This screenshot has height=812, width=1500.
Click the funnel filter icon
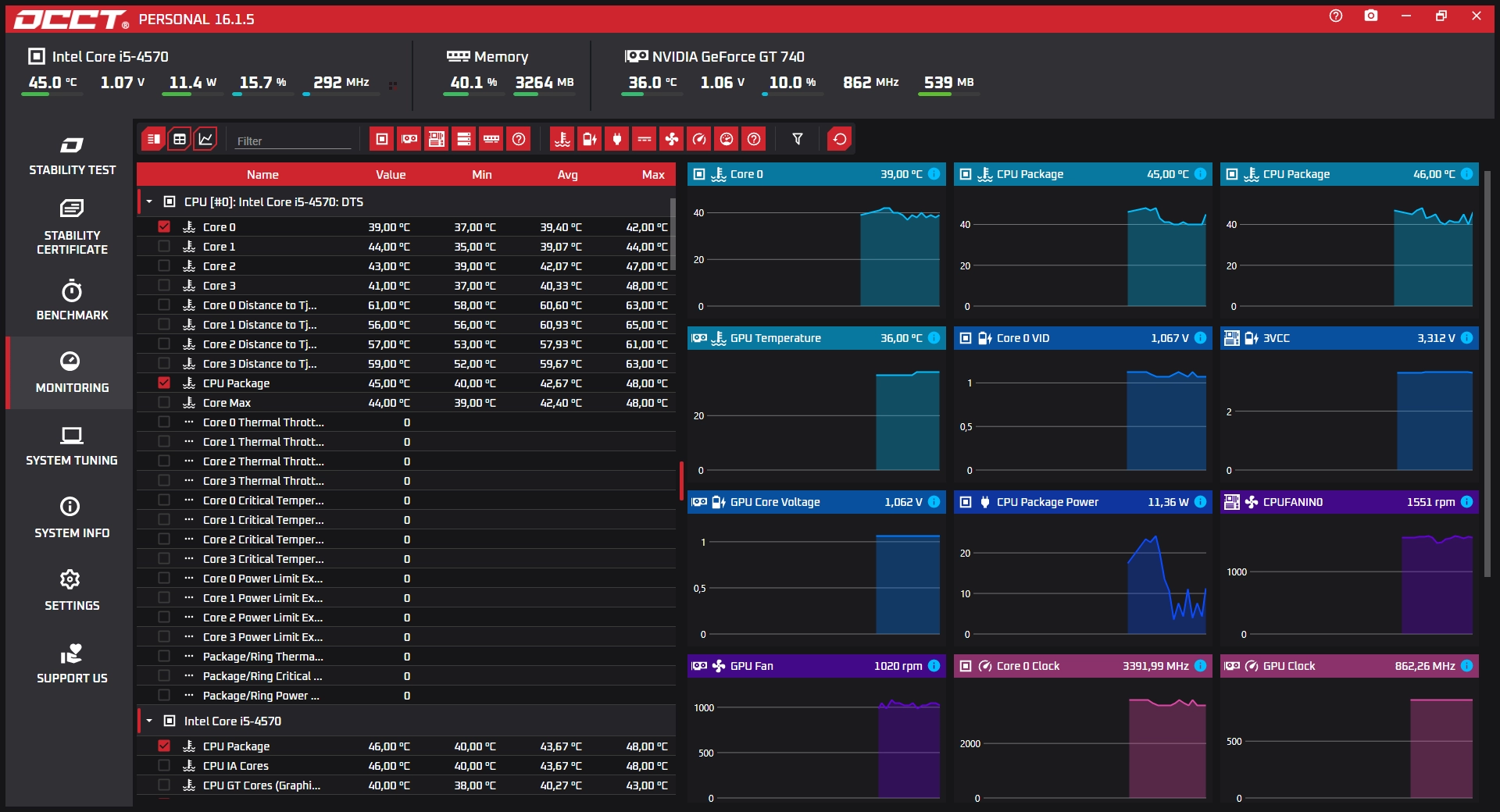click(x=798, y=139)
